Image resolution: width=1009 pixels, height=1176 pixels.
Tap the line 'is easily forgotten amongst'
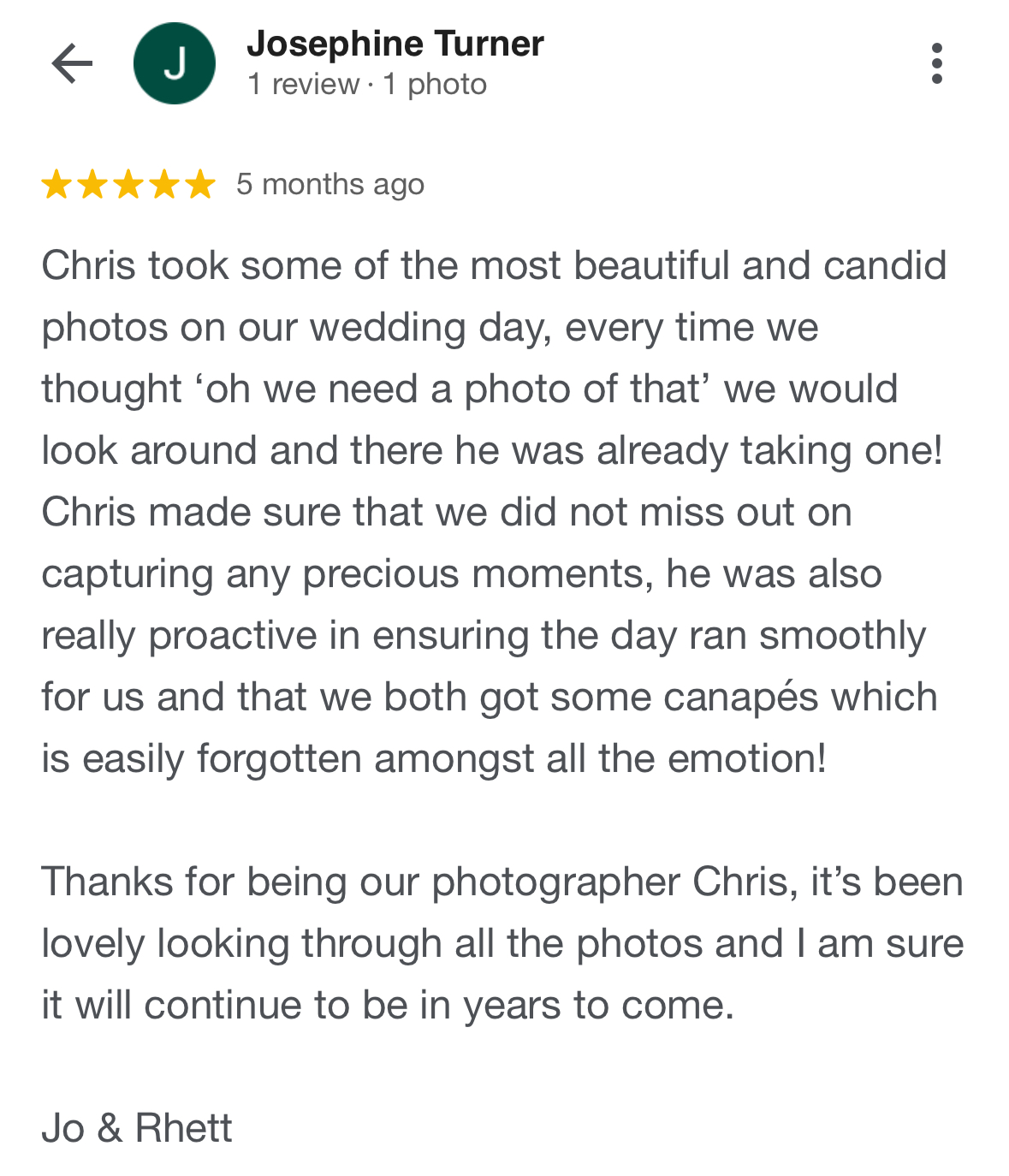434,758
